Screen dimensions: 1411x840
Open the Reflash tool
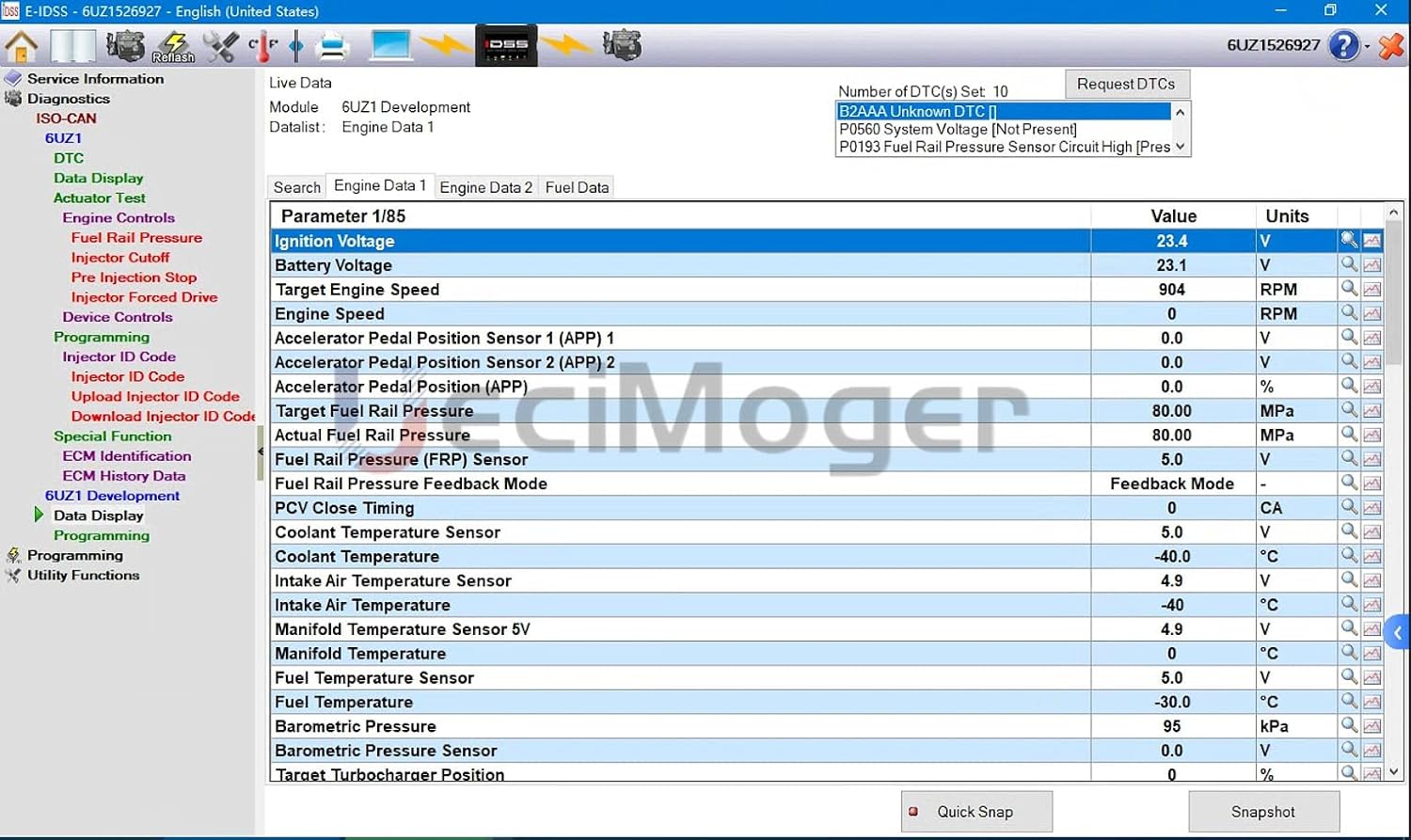tap(173, 46)
